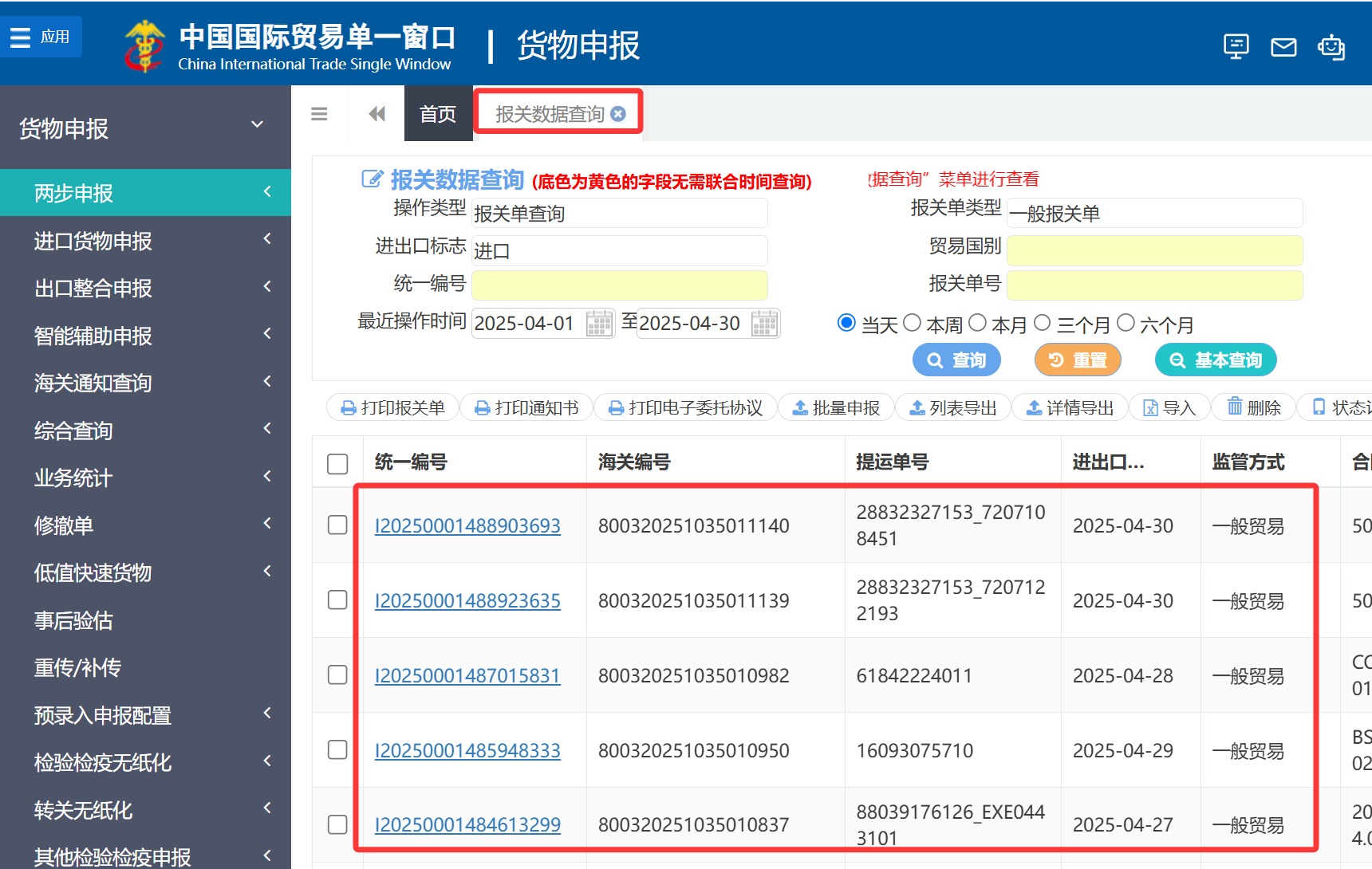The image size is (1372, 869).
Task: Click the edit icon beside 报关数据查询 title
Action: 372,179
